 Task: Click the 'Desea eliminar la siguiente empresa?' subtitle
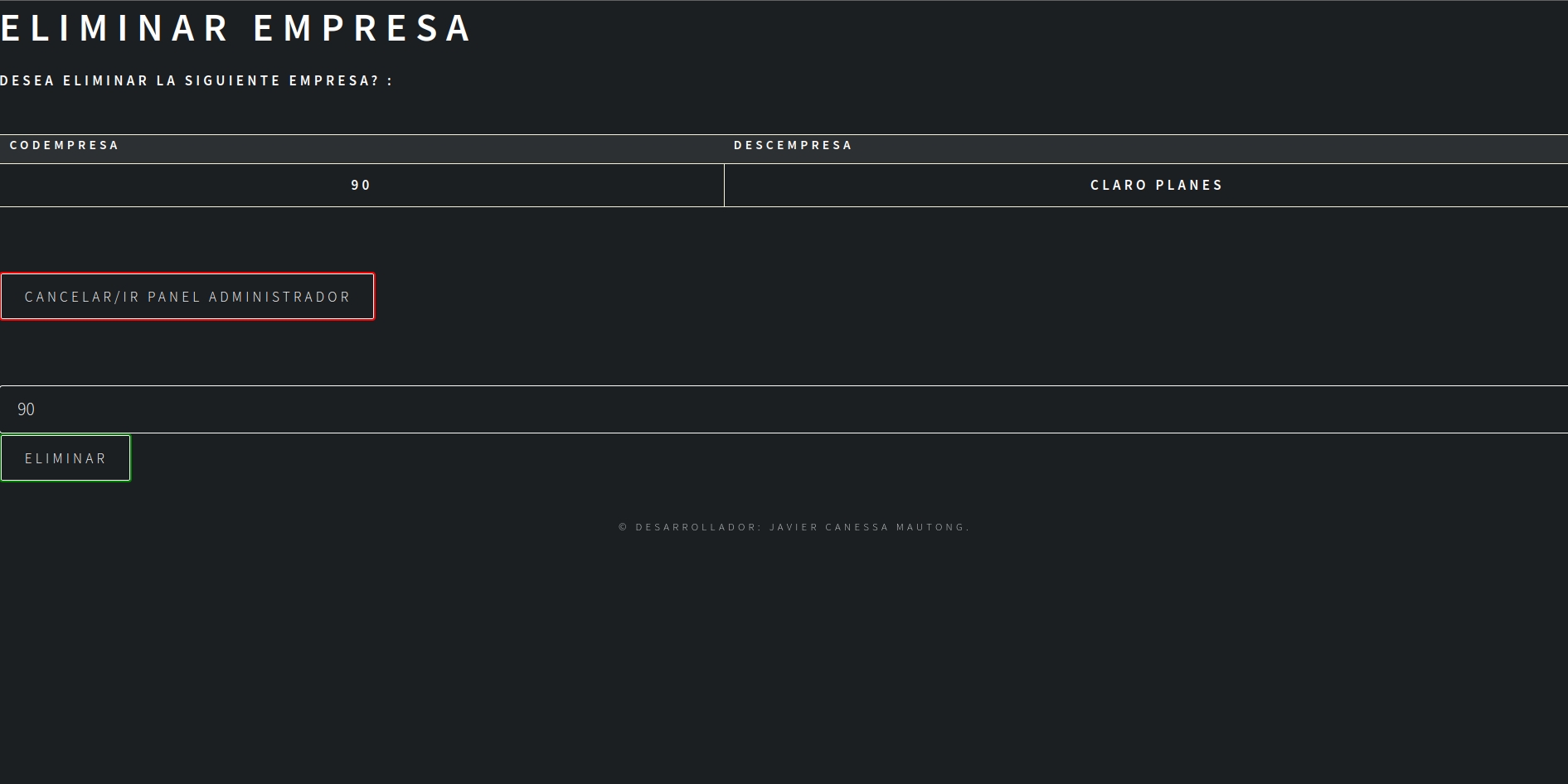click(x=197, y=80)
